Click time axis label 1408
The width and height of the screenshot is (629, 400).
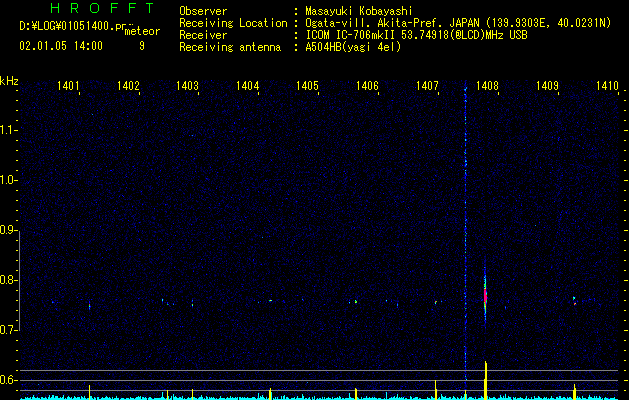487,85
